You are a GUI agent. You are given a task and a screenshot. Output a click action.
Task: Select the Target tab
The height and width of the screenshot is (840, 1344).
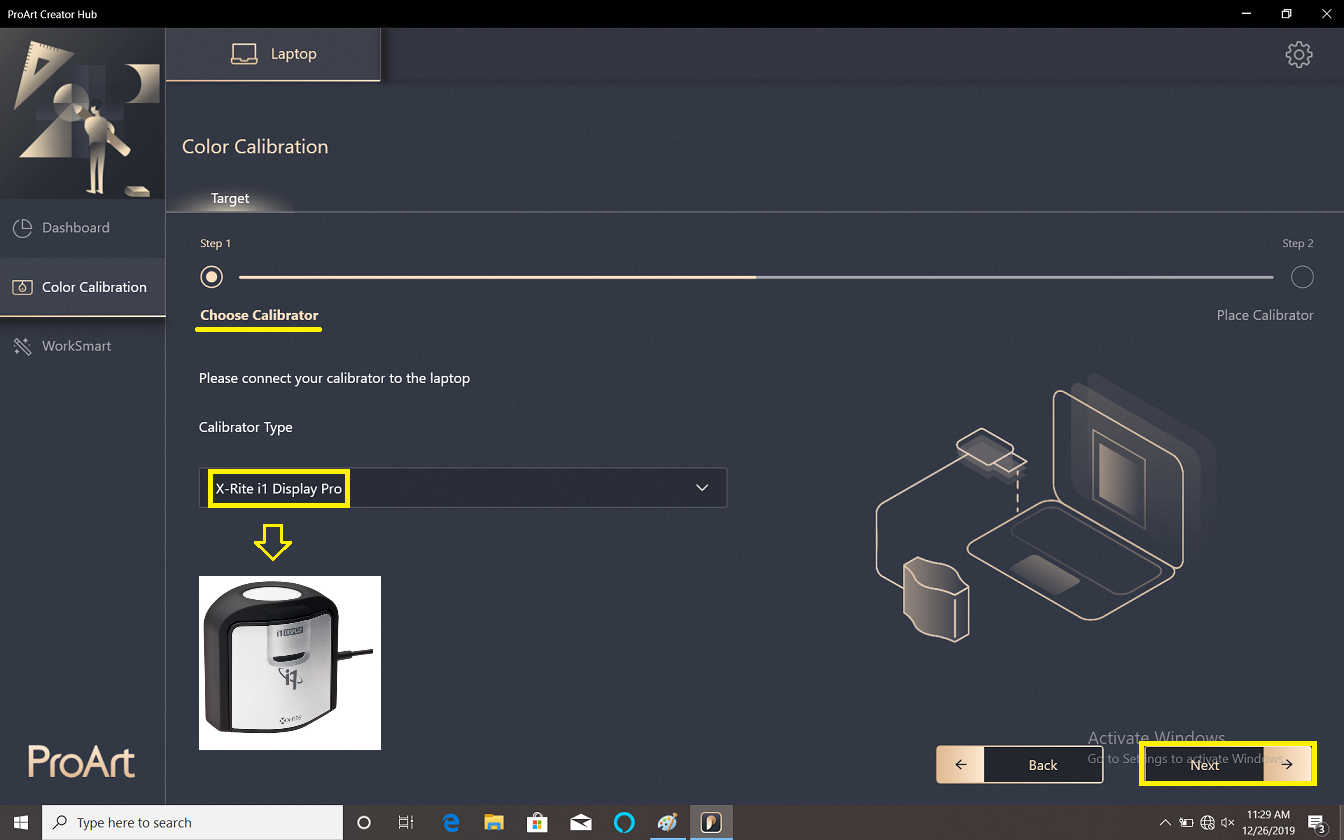point(230,198)
